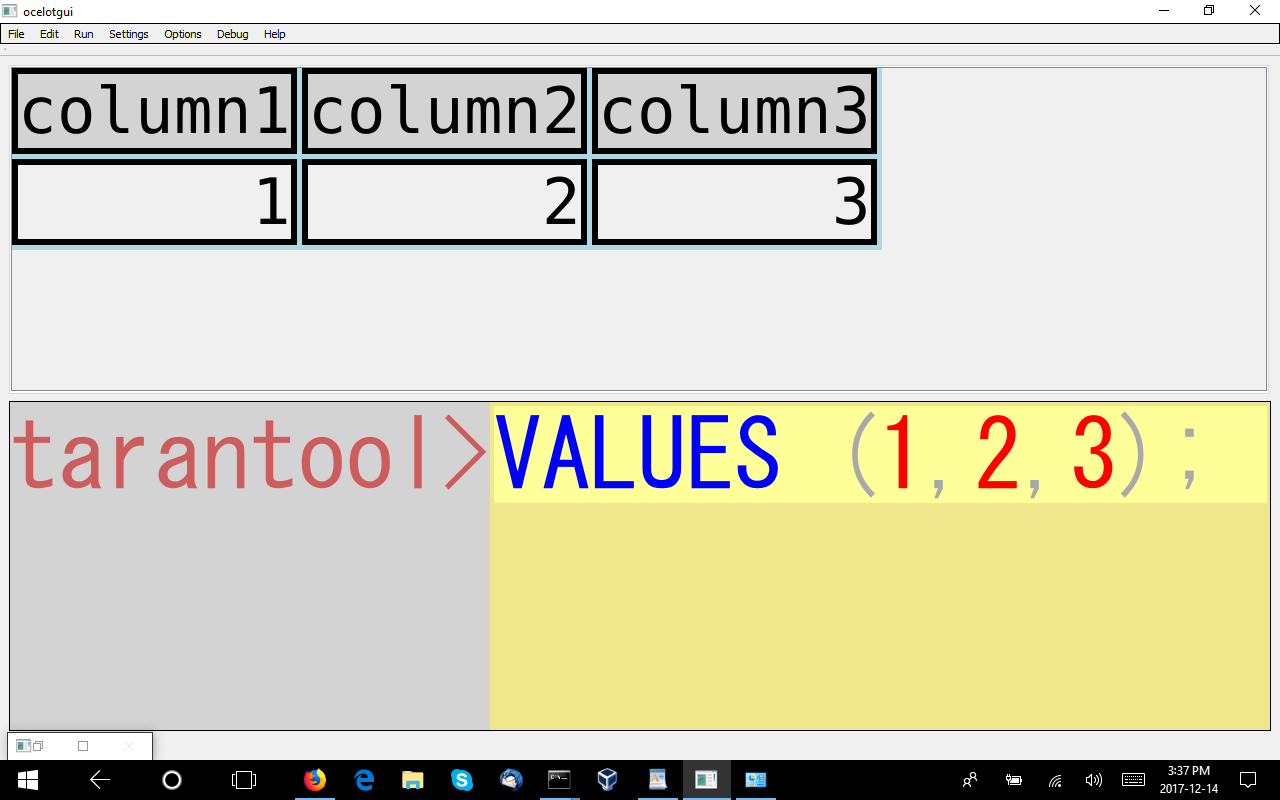Click the taskbar Back arrow
1280x800 pixels.
[100, 780]
